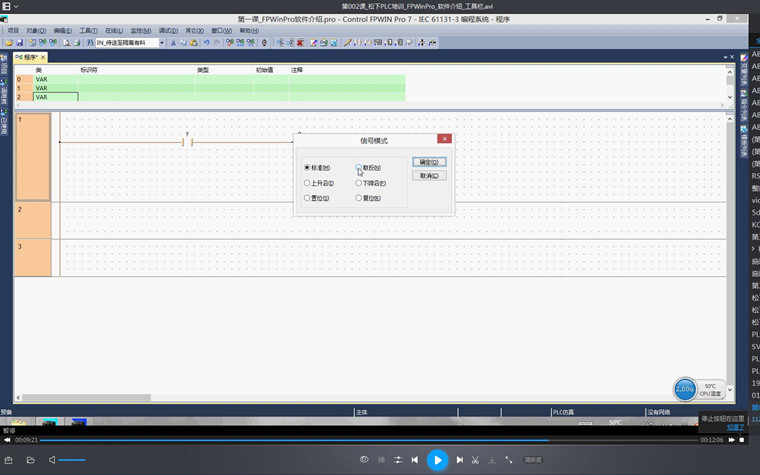Viewport: 760px width, 475px height.
Task: Click the open project folder icon in toolbar
Action: point(9,43)
